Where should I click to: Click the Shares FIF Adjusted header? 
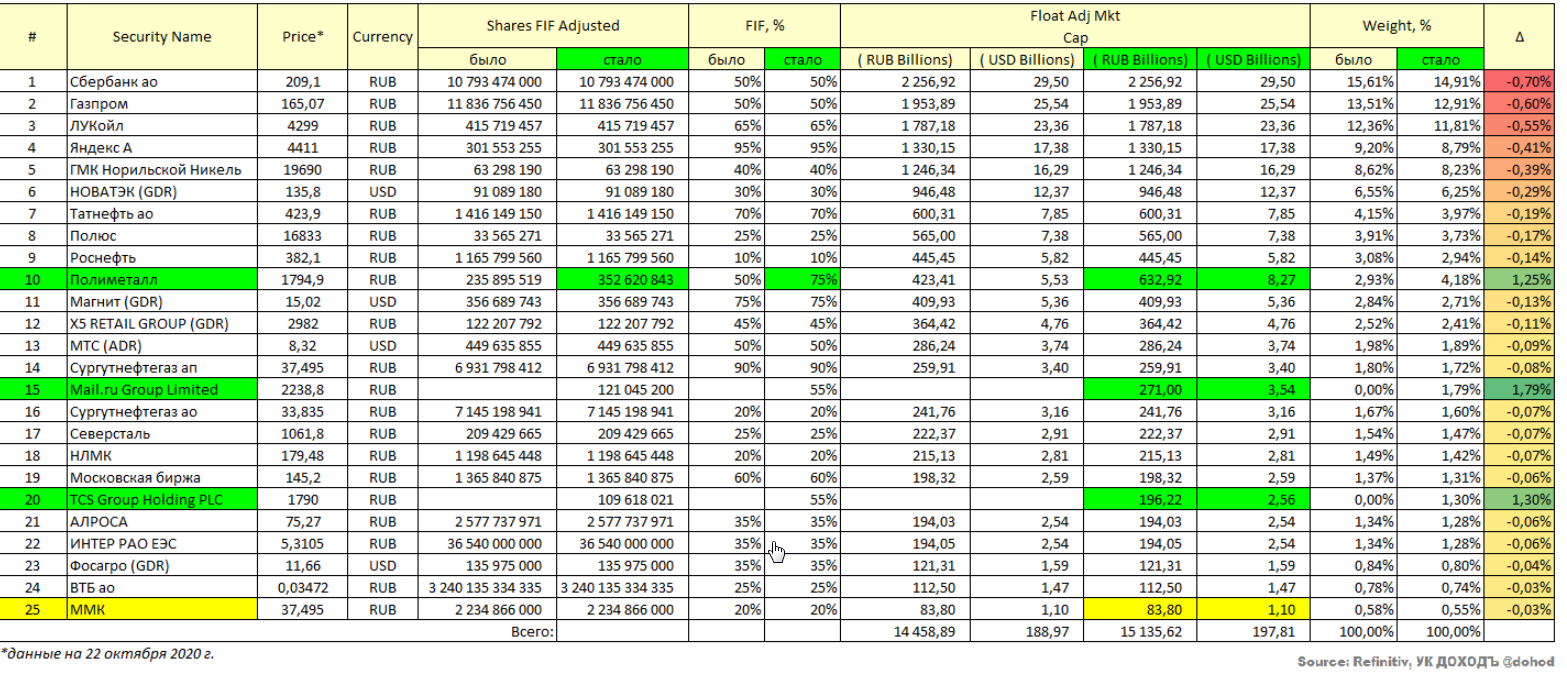553,26
